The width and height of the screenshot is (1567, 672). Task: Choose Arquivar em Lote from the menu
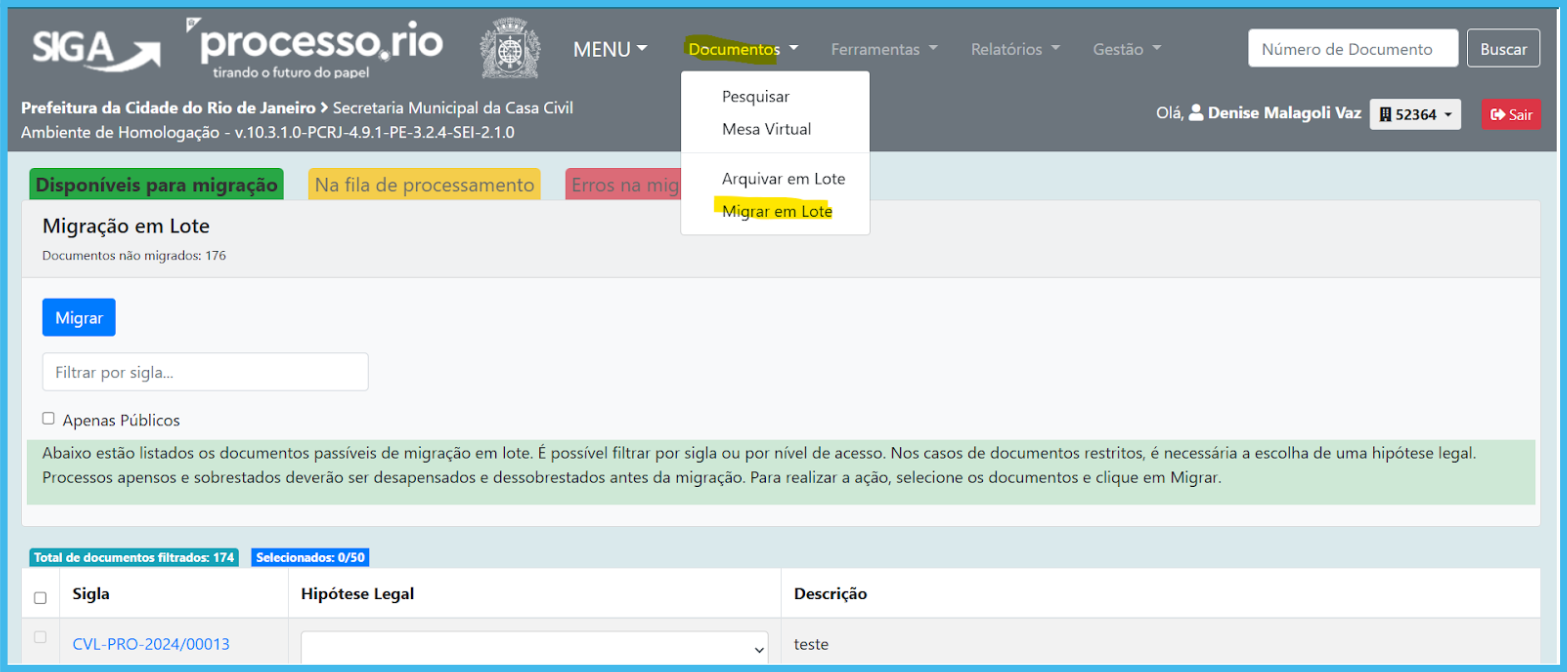coord(783,179)
